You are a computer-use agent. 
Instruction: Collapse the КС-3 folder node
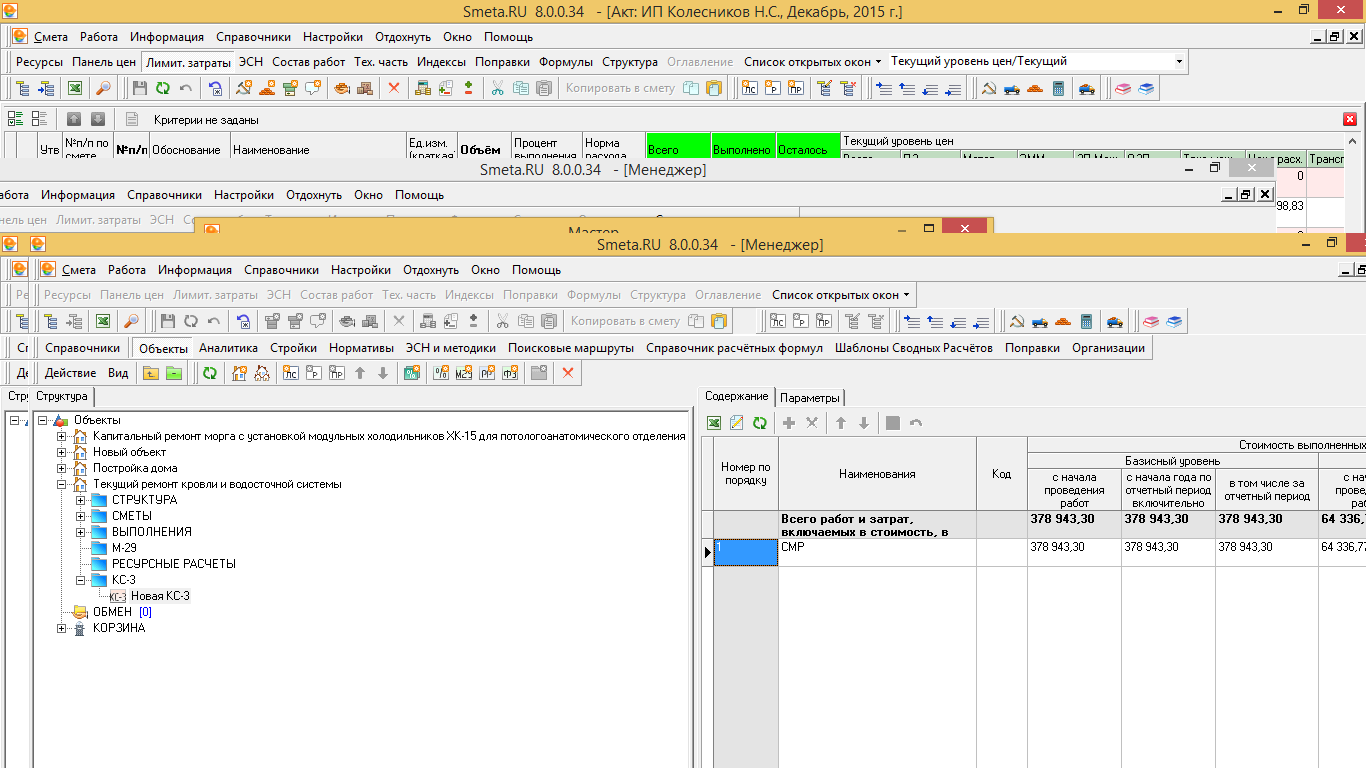point(80,580)
